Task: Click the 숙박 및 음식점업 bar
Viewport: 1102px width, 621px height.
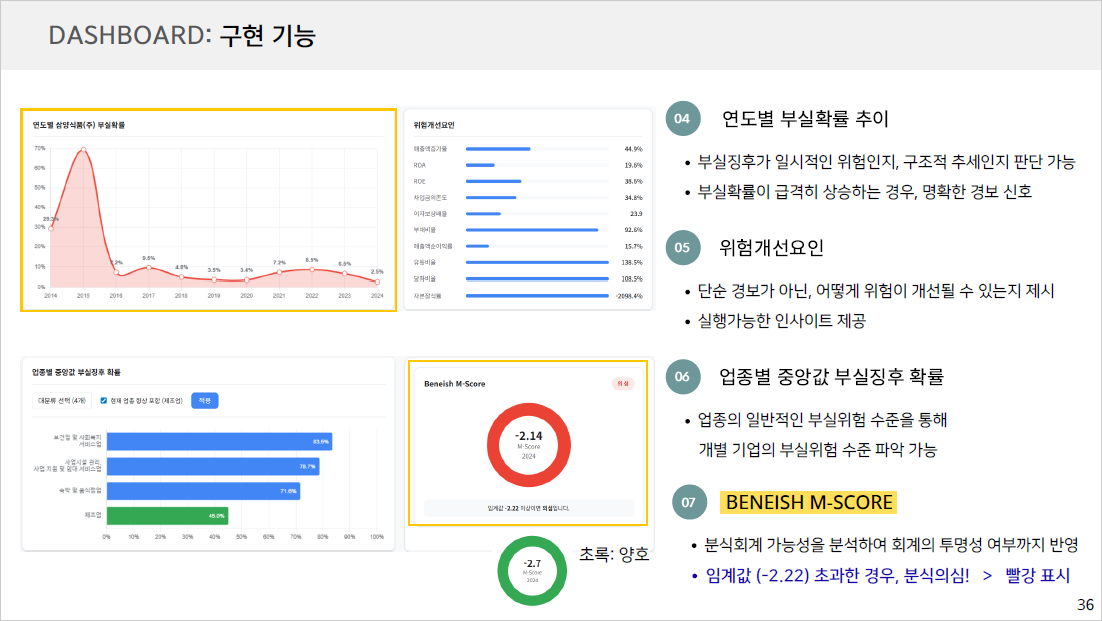Action: pos(203,491)
